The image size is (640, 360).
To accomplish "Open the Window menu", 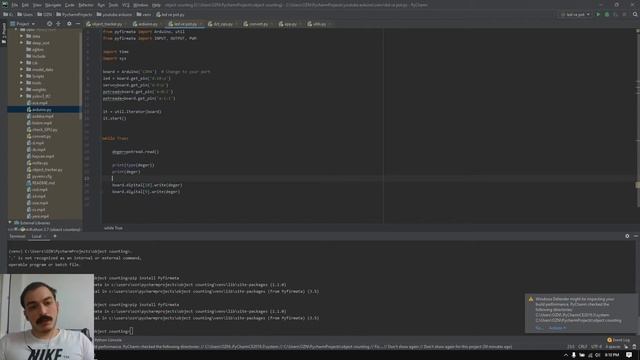I will click(x=141, y=5).
